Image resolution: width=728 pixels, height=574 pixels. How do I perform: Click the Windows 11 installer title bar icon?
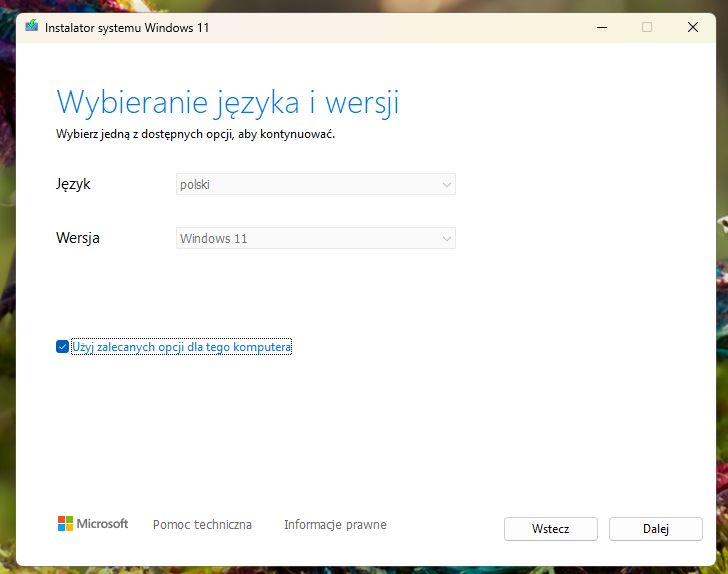pos(32,25)
